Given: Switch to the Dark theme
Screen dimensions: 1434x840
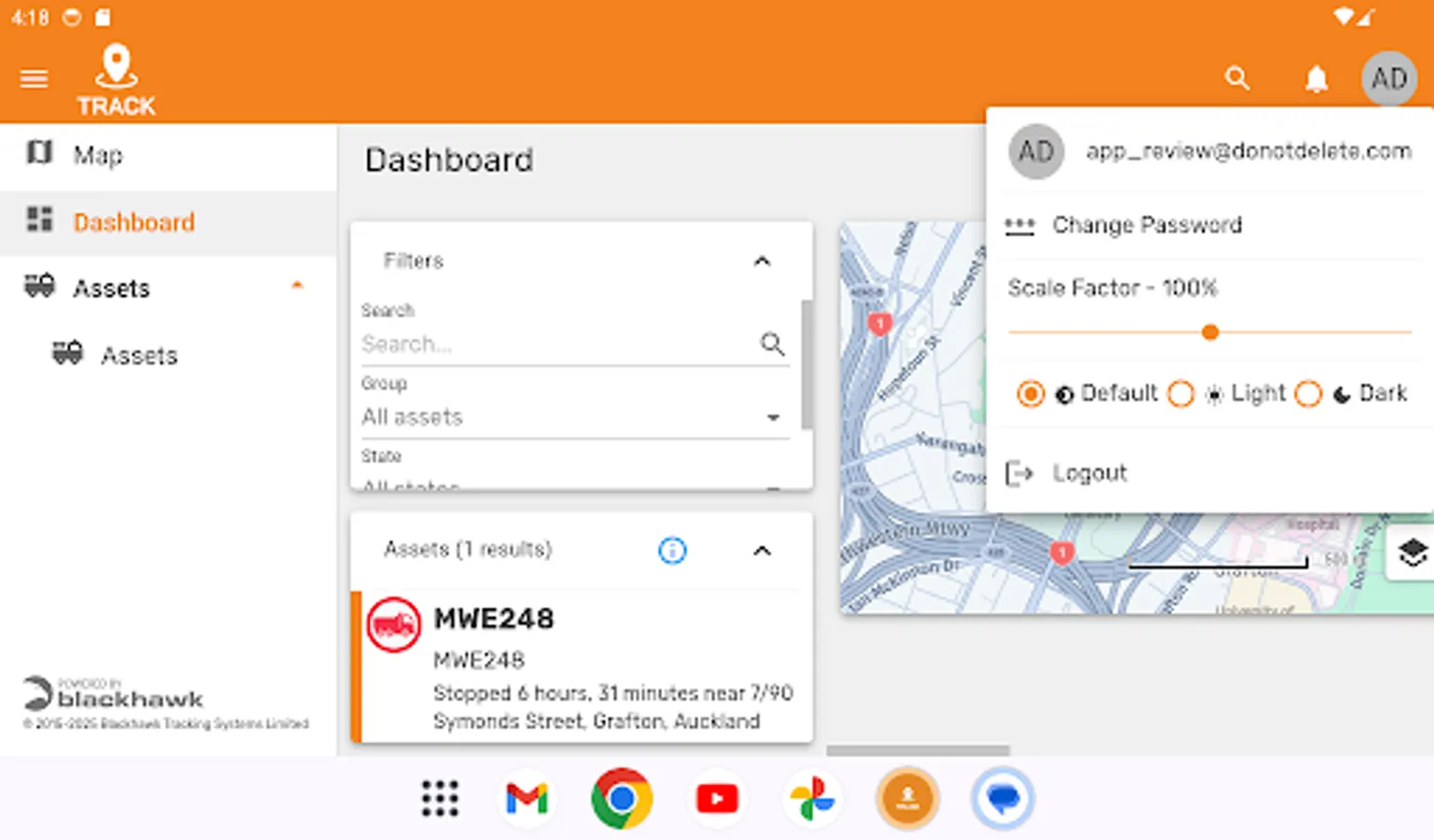Looking at the screenshot, I should point(1308,394).
